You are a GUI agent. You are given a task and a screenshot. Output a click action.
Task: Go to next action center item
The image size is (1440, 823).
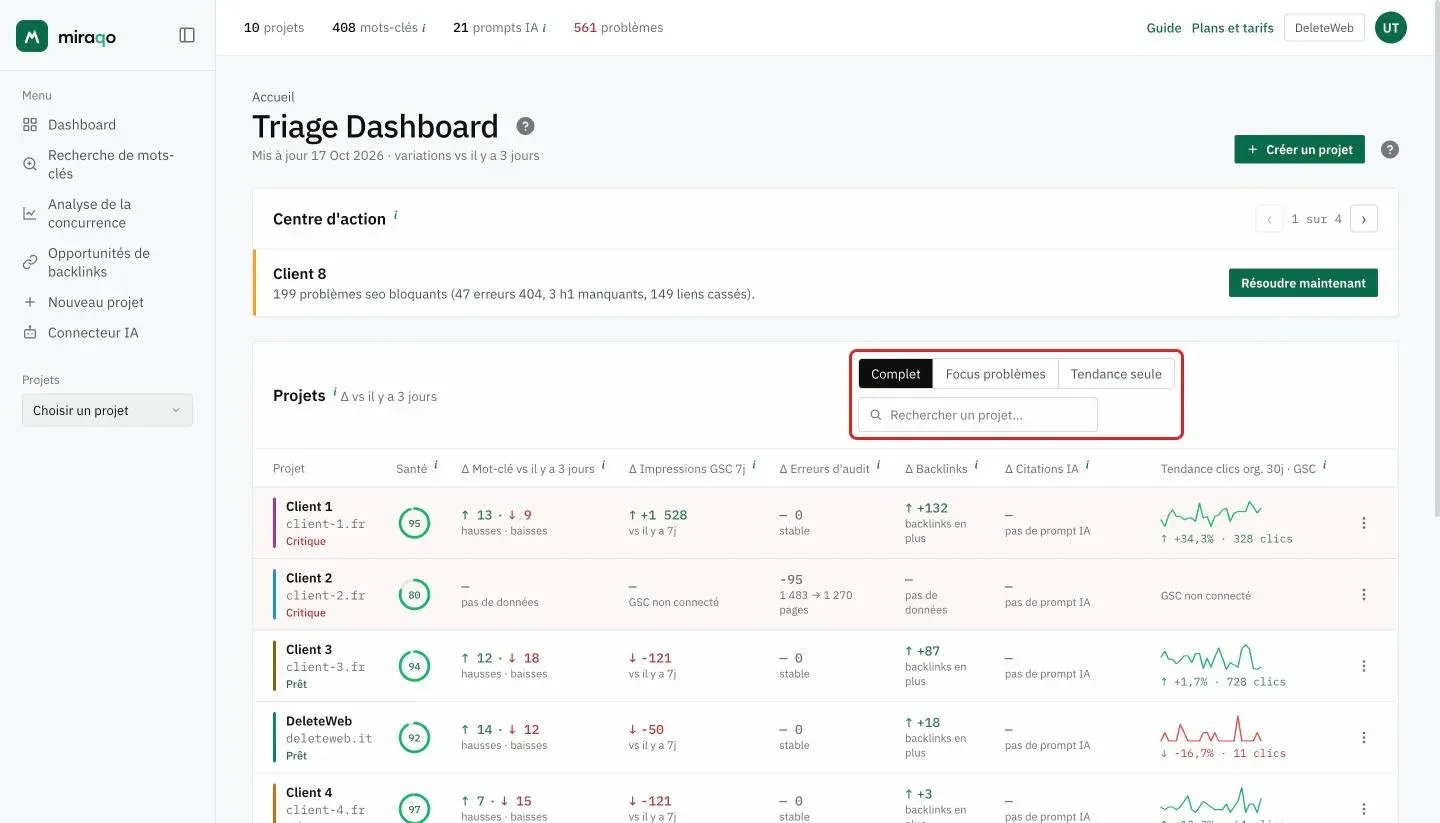(x=1364, y=219)
